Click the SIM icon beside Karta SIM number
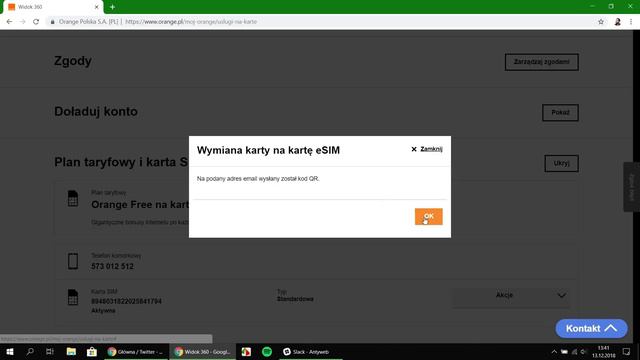Viewport: 640px width, 360px height. tap(73, 297)
